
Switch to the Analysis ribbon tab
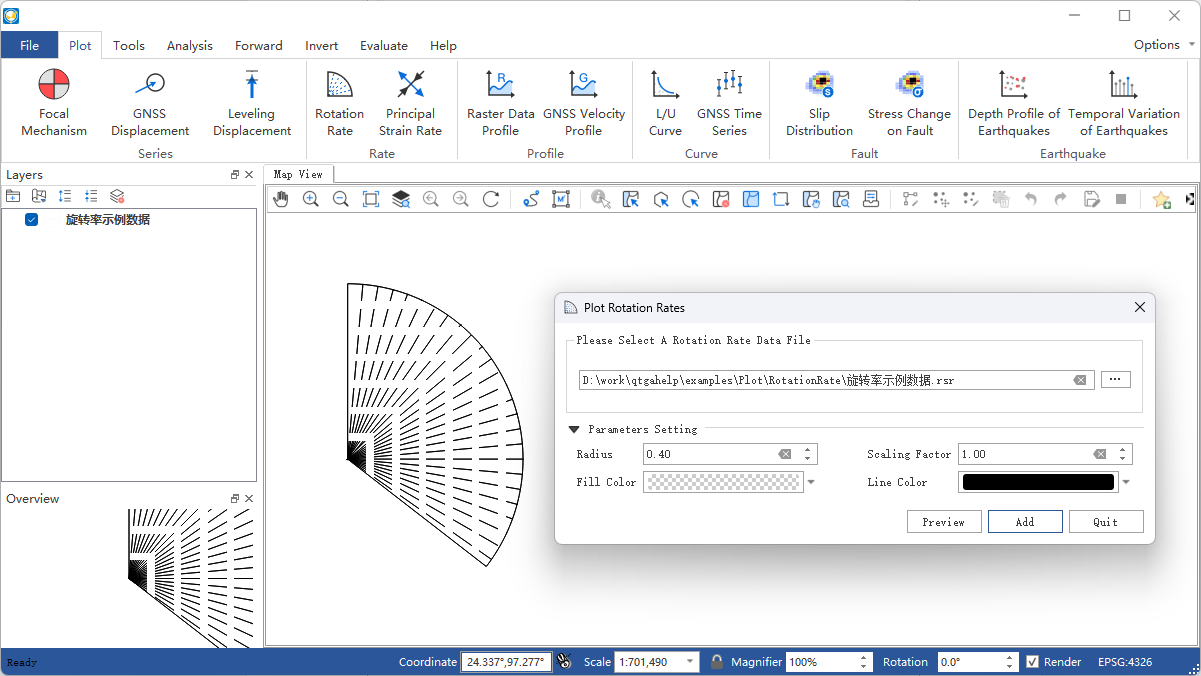pyautogui.click(x=190, y=45)
